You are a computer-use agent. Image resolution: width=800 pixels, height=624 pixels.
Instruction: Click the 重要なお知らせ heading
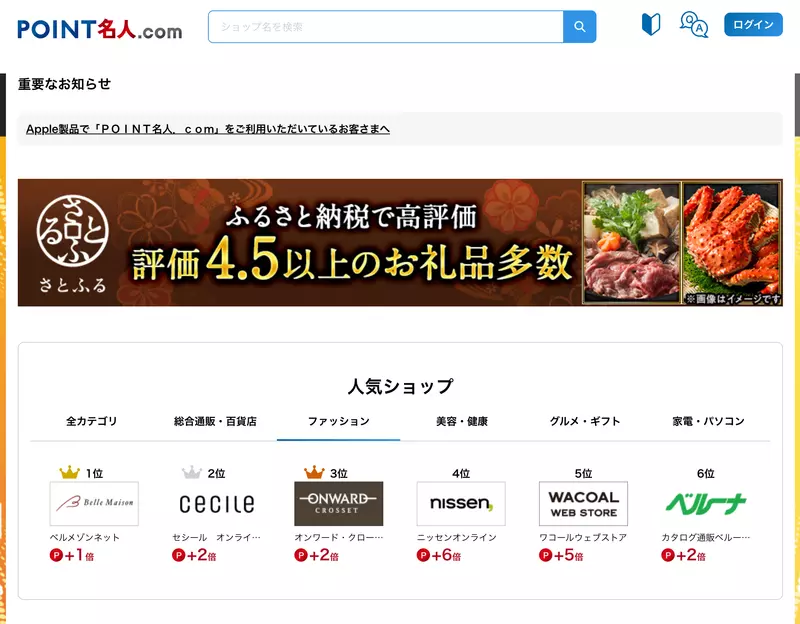point(64,84)
